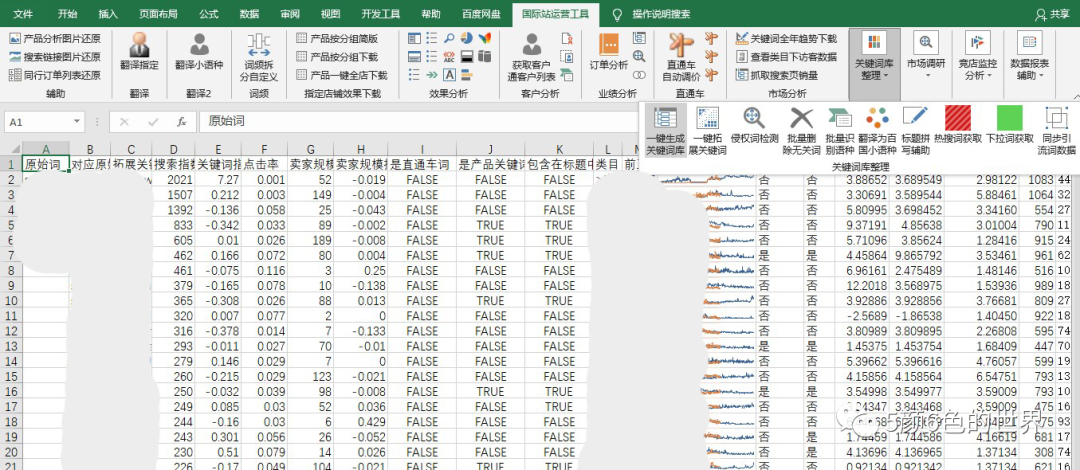Click the 操作说明搜索 search box
The width and height of the screenshot is (1080, 470).
661,13
